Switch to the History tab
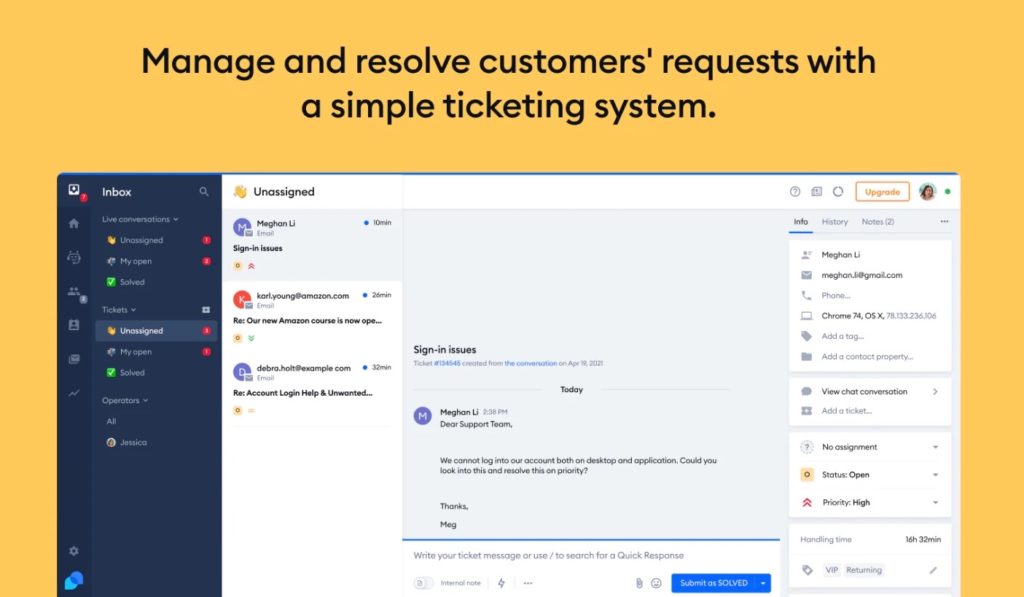The width and height of the screenshot is (1024, 597). coord(834,222)
